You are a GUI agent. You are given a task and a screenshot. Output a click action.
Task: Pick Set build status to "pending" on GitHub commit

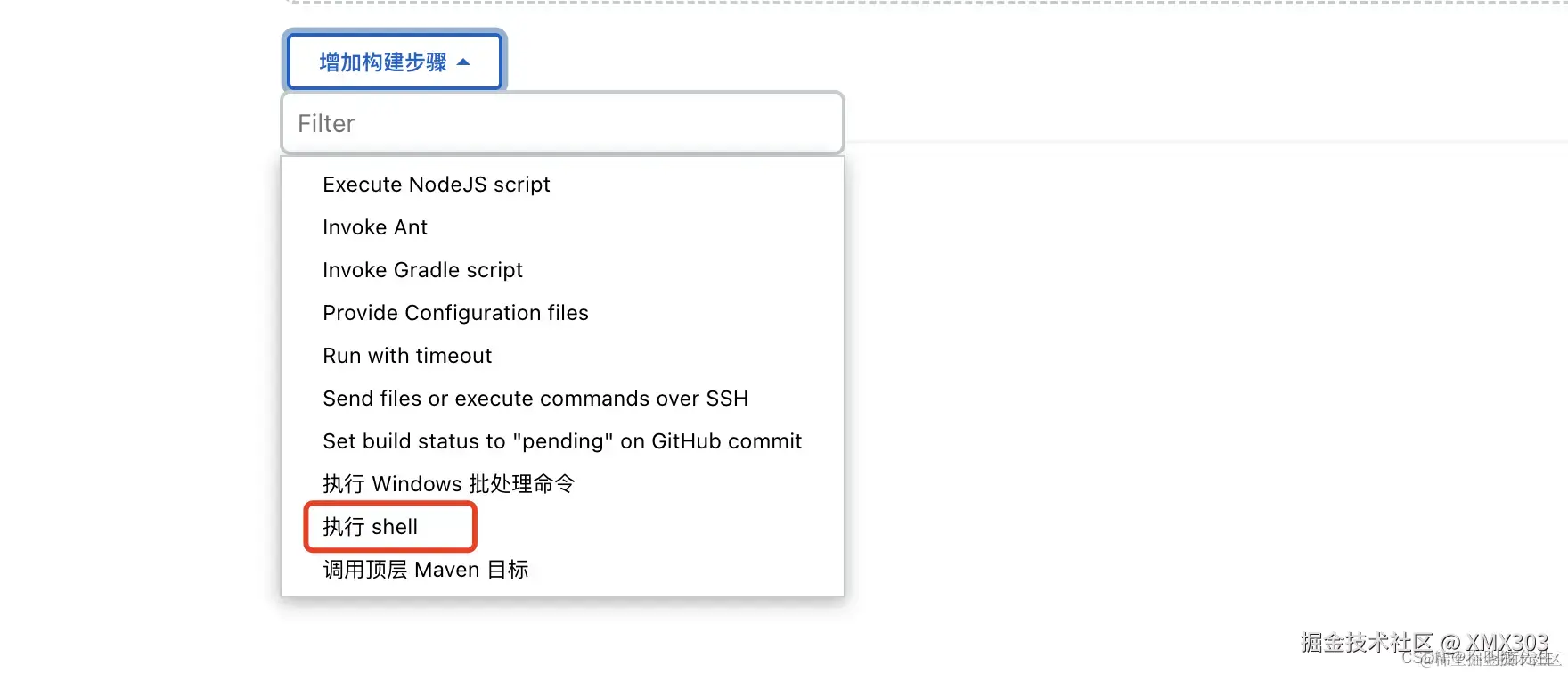[561, 441]
